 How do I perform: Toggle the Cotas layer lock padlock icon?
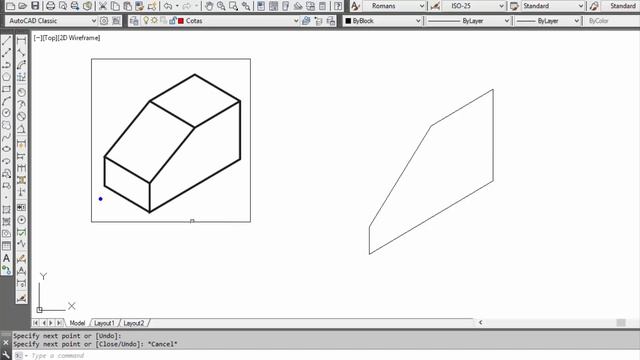point(172,20)
